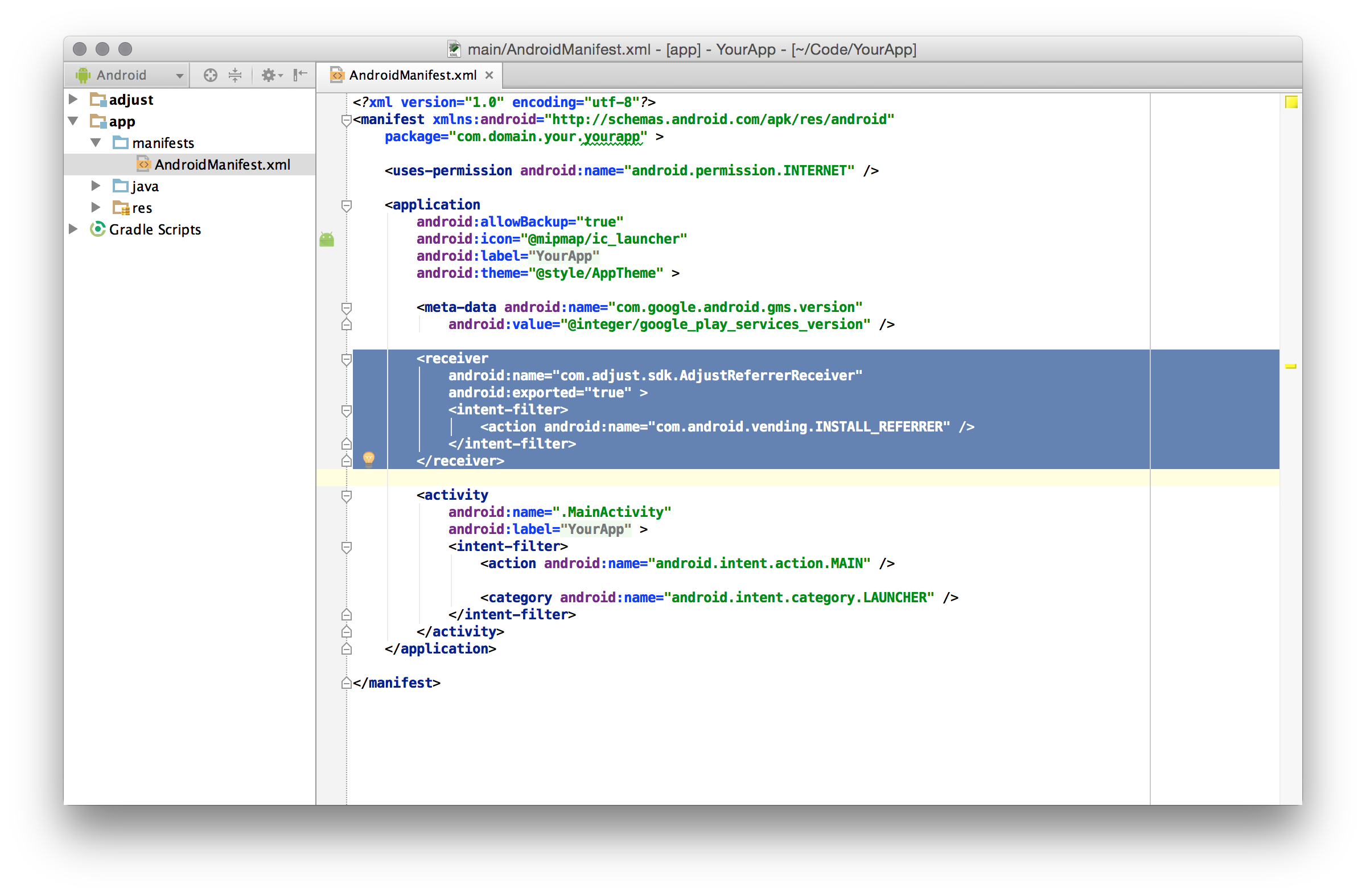Expand the java folder

[x=96, y=186]
